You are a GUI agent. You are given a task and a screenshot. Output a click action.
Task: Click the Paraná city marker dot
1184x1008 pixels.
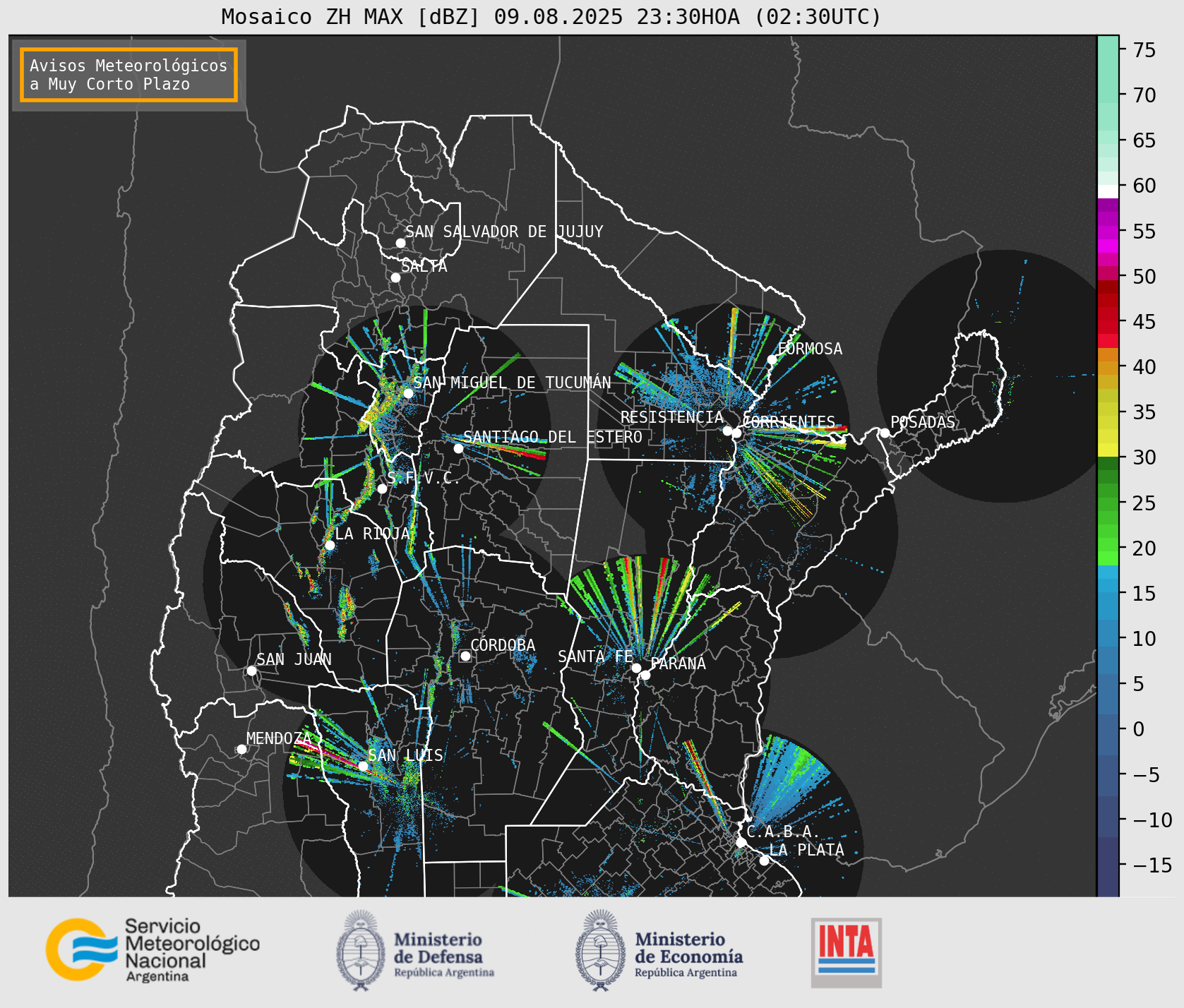(645, 676)
